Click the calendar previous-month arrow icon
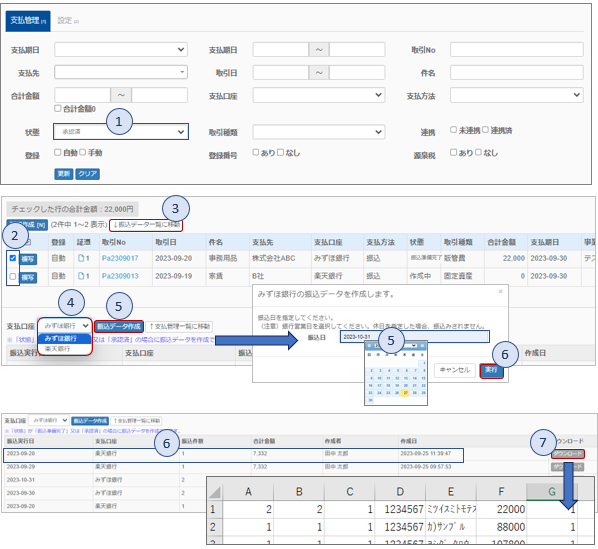 [x=369, y=345]
